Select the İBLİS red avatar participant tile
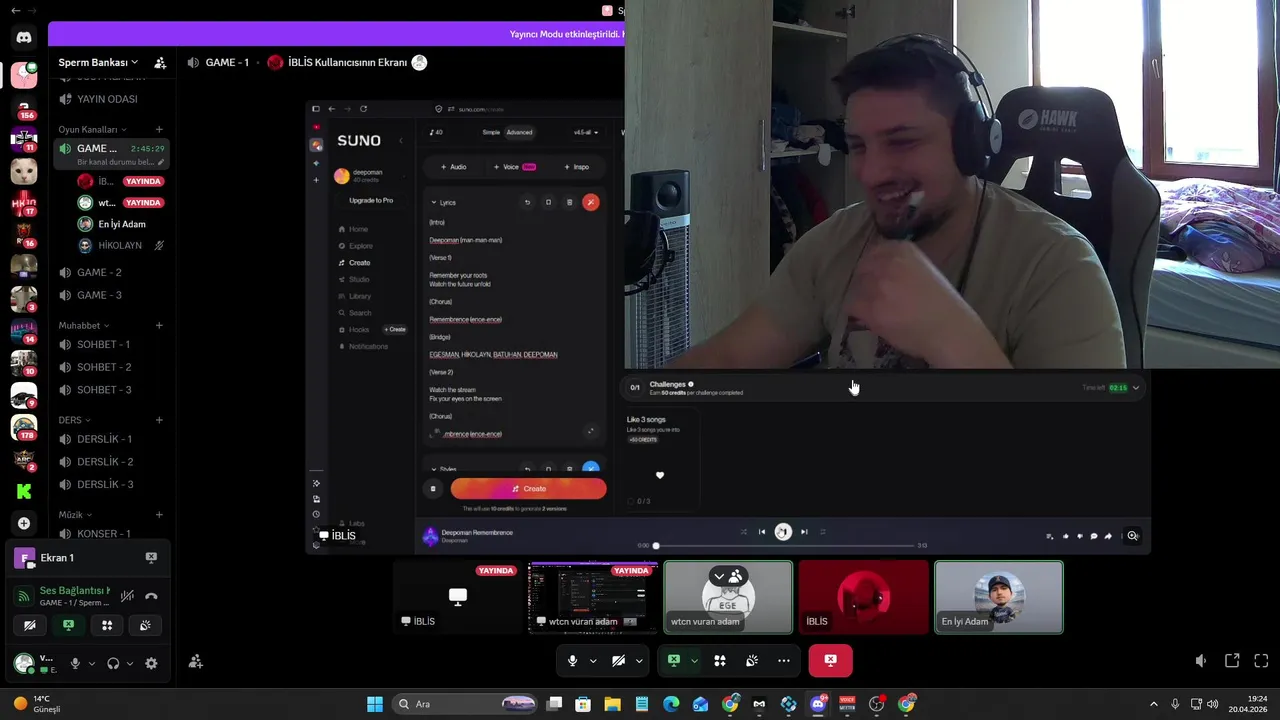 863,597
